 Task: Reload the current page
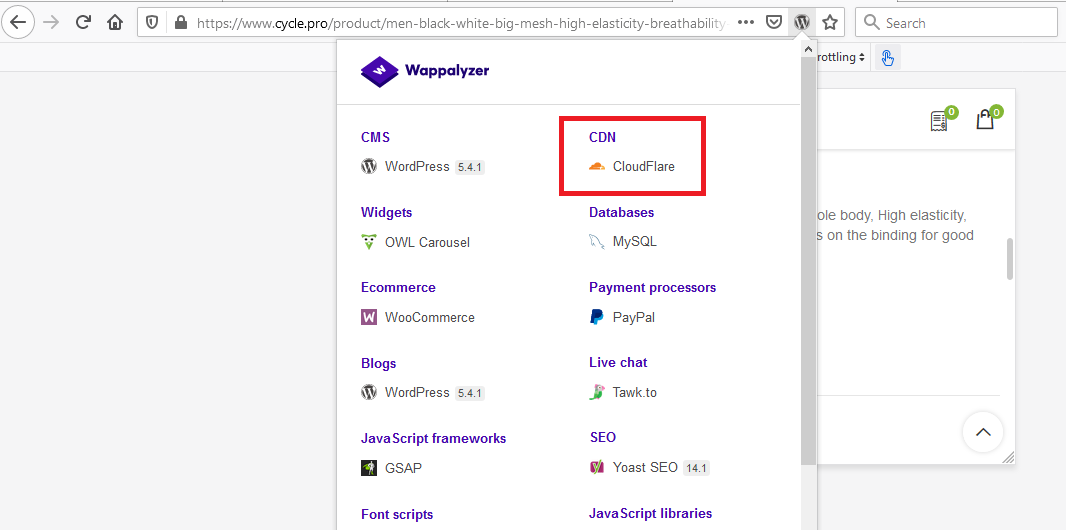pos(83,22)
